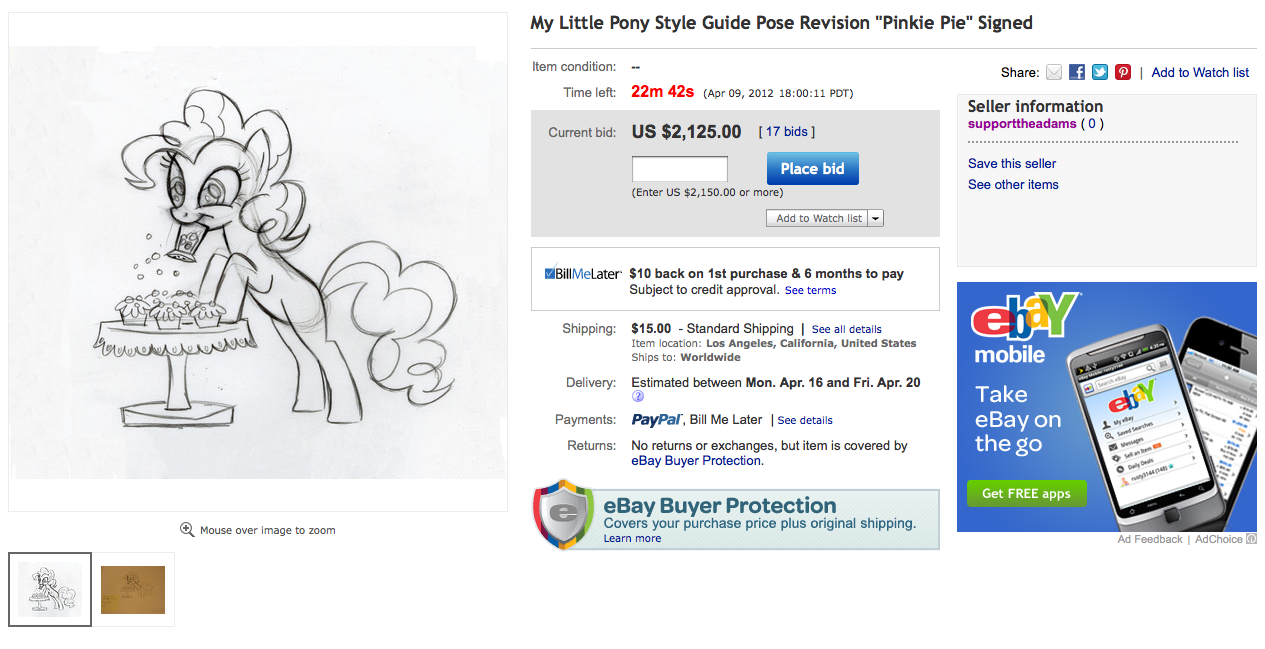Viewport: 1265px width, 649px height.
Task: Select the Pinkie Pie sketch thumbnail
Action: point(50,590)
